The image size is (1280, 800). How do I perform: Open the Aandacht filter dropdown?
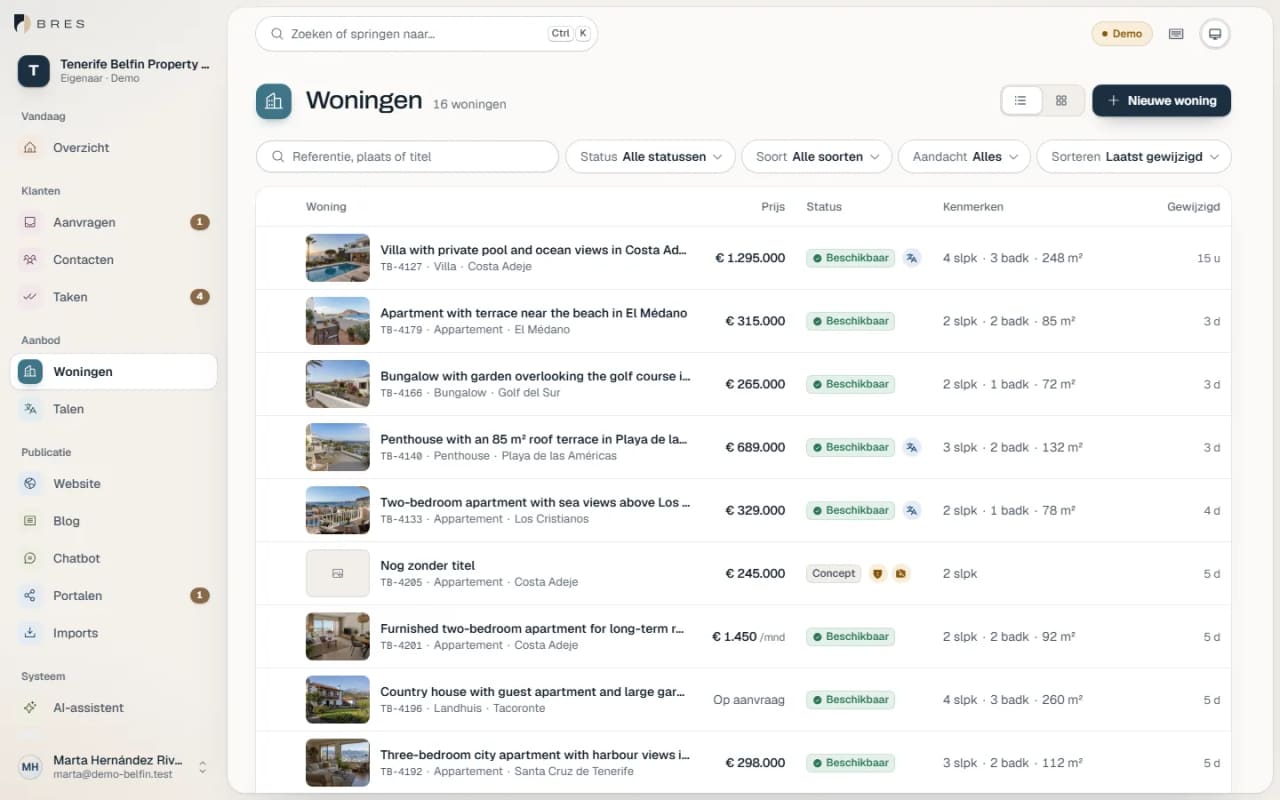click(x=965, y=157)
